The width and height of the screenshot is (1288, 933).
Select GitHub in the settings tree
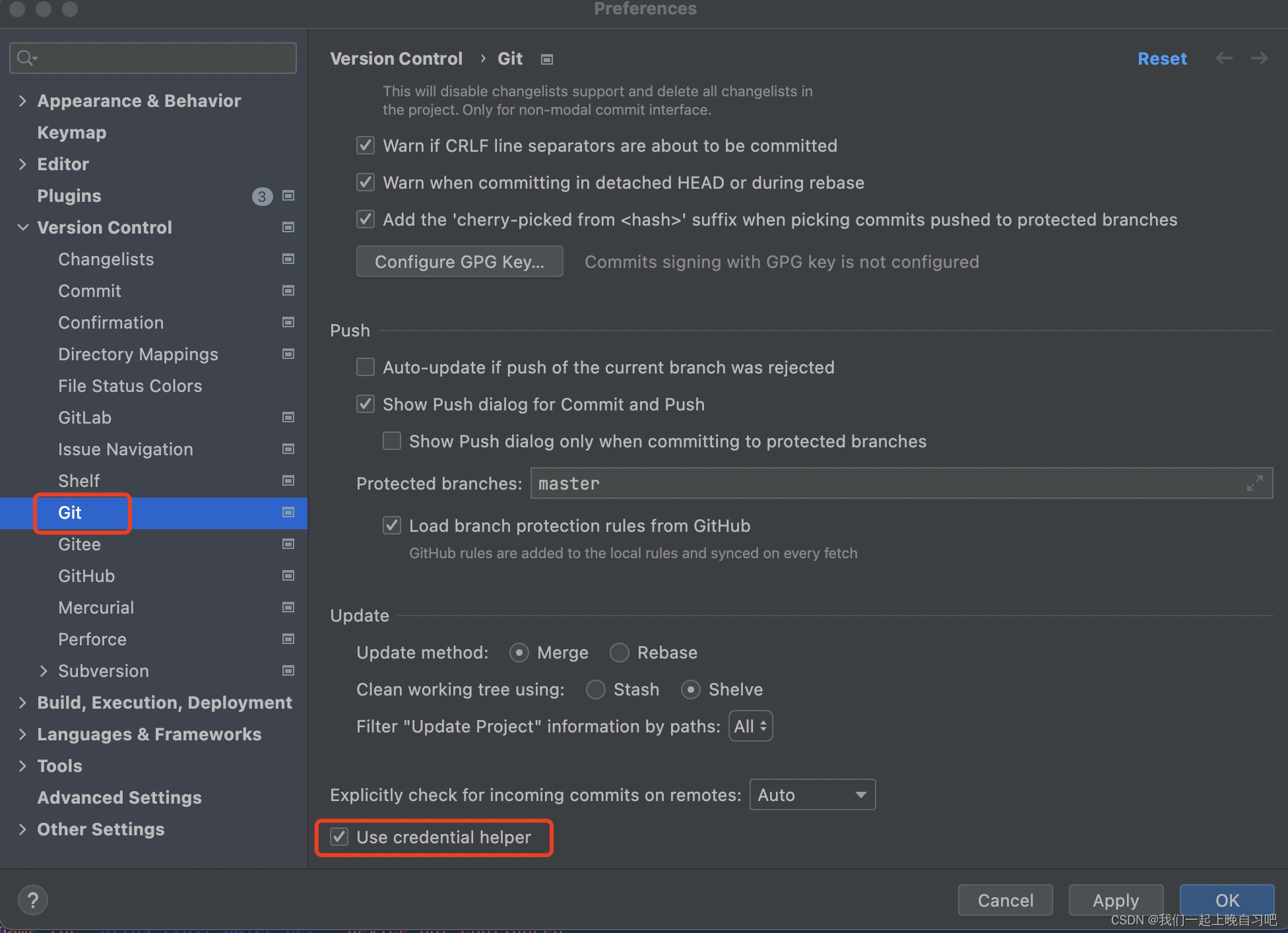pos(86,575)
